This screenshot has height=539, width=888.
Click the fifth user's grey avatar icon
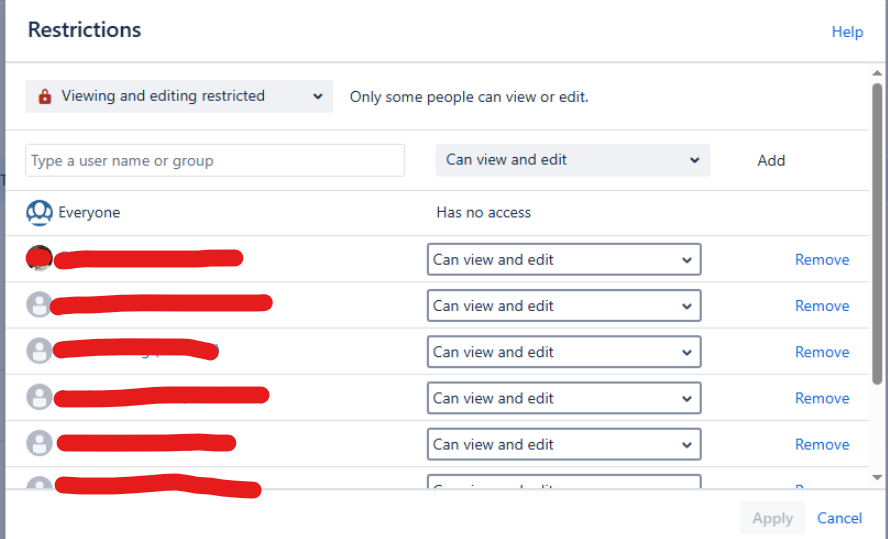tap(39, 443)
